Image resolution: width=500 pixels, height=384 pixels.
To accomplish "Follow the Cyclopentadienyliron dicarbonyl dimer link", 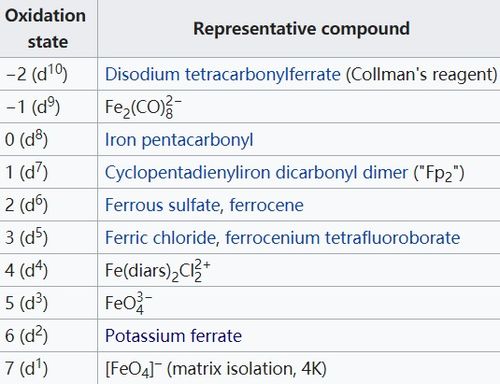I will [256, 173].
